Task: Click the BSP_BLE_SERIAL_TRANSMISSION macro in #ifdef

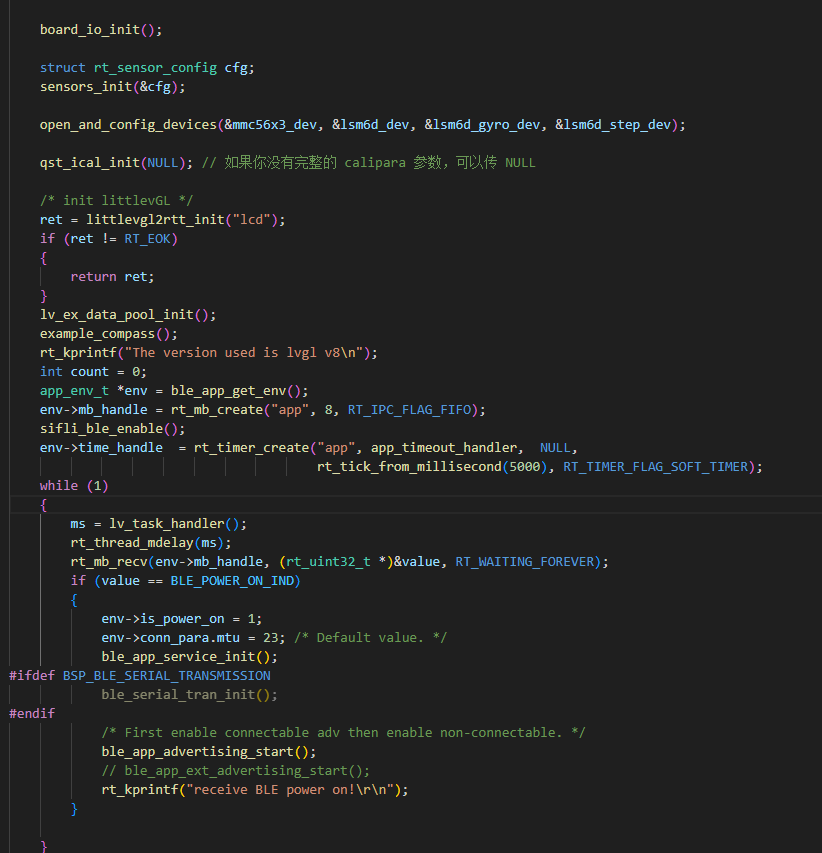Action: click(x=167, y=675)
